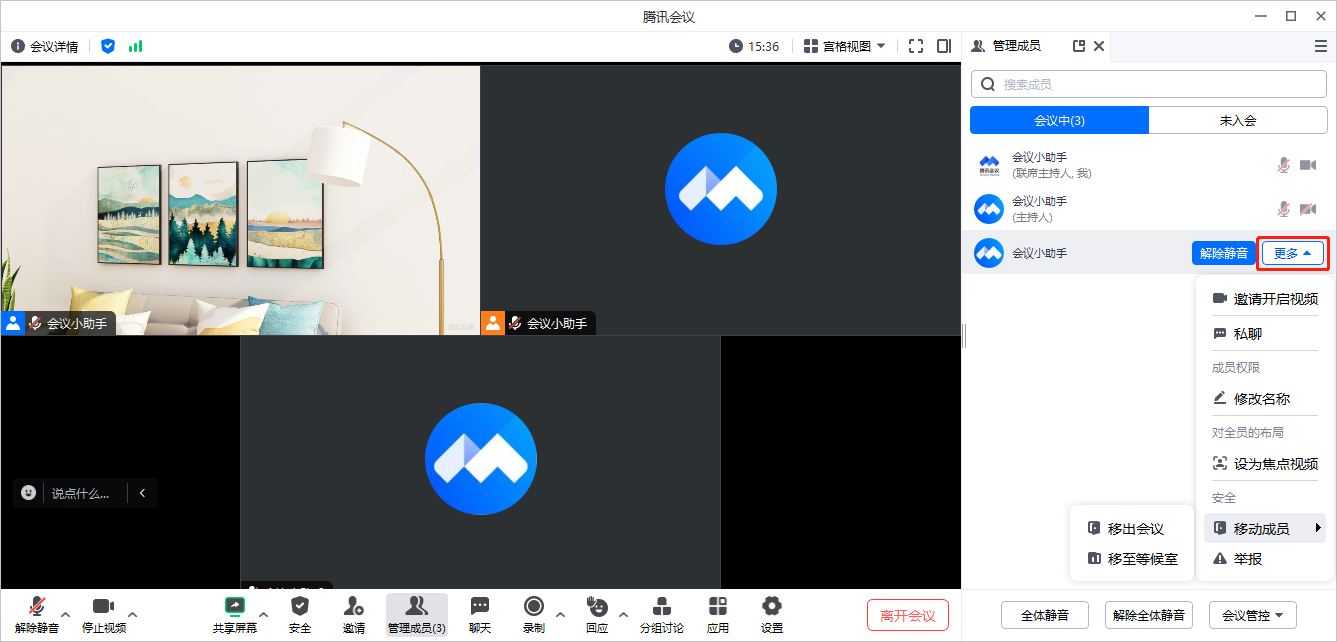Image resolution: width=1337 pixels, height=642 pixels.
Task: Collapse the 更多 dropdown button
Action: click(1293, 253)
